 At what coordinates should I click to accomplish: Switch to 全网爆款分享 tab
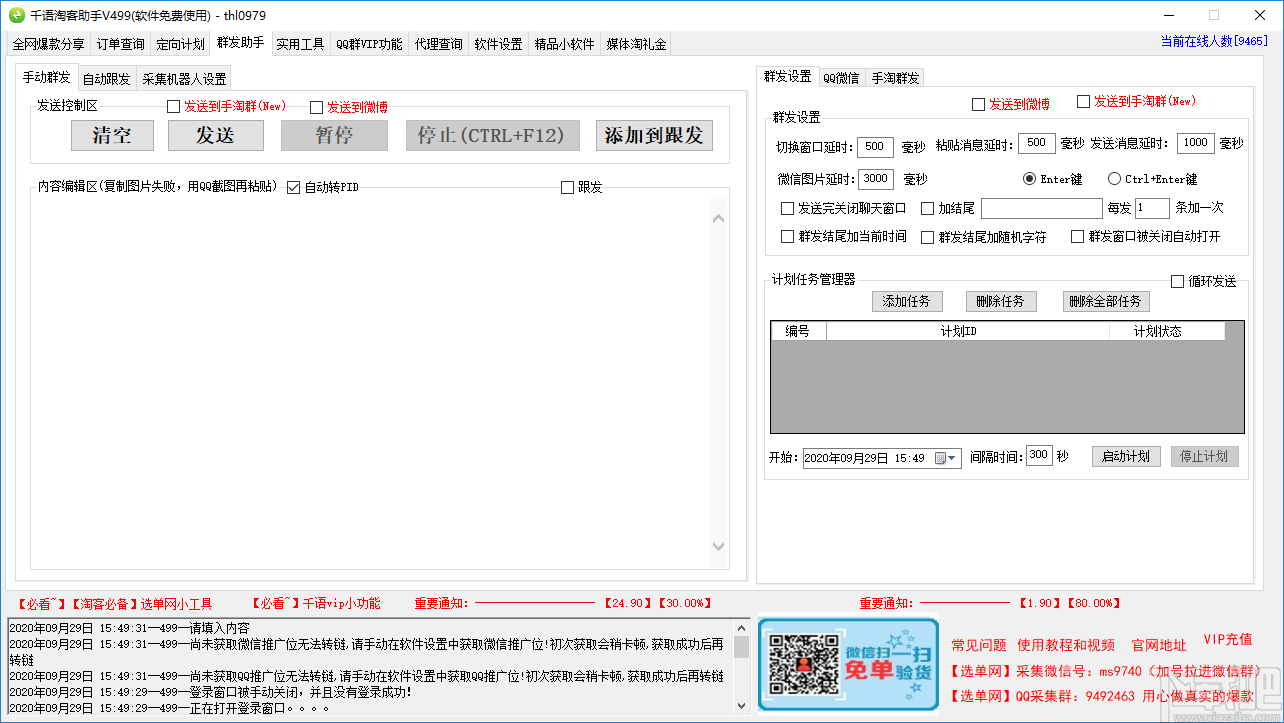(49, 44)
